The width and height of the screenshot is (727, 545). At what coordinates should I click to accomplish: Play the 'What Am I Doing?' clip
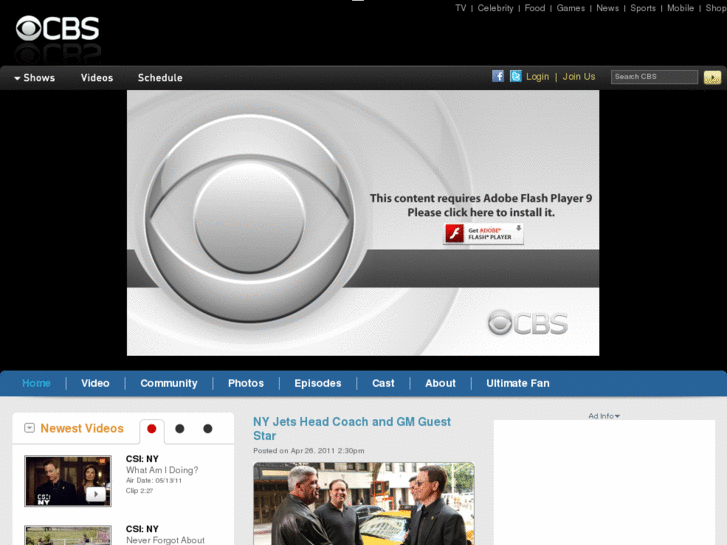coord(68,481)
